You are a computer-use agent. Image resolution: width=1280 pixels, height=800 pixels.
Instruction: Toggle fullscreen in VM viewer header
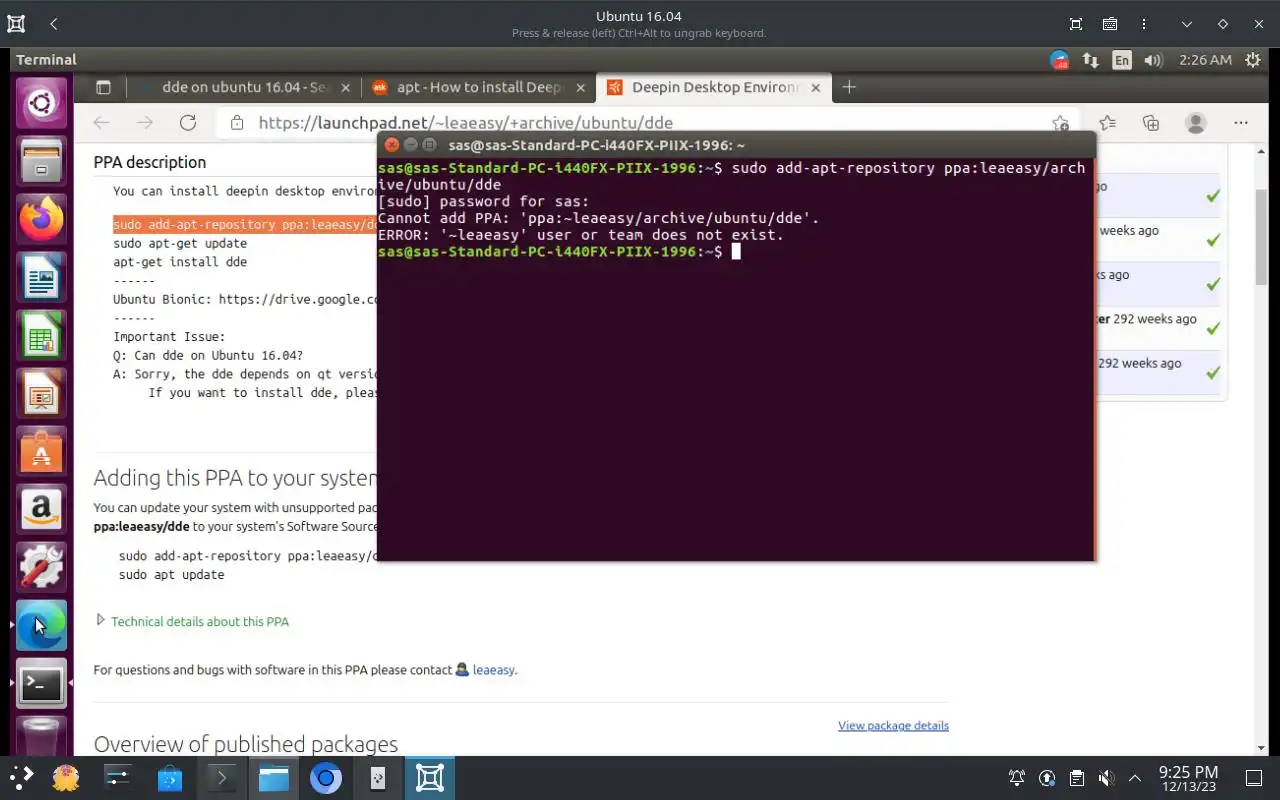coord(1076,24)
